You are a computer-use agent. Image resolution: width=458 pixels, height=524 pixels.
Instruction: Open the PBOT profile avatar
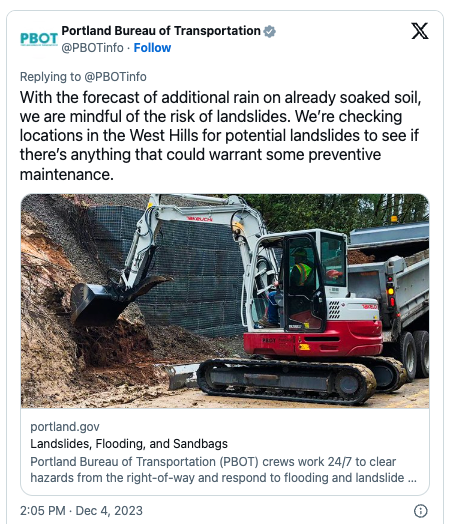pyautogui.click(x=39, y=39)
